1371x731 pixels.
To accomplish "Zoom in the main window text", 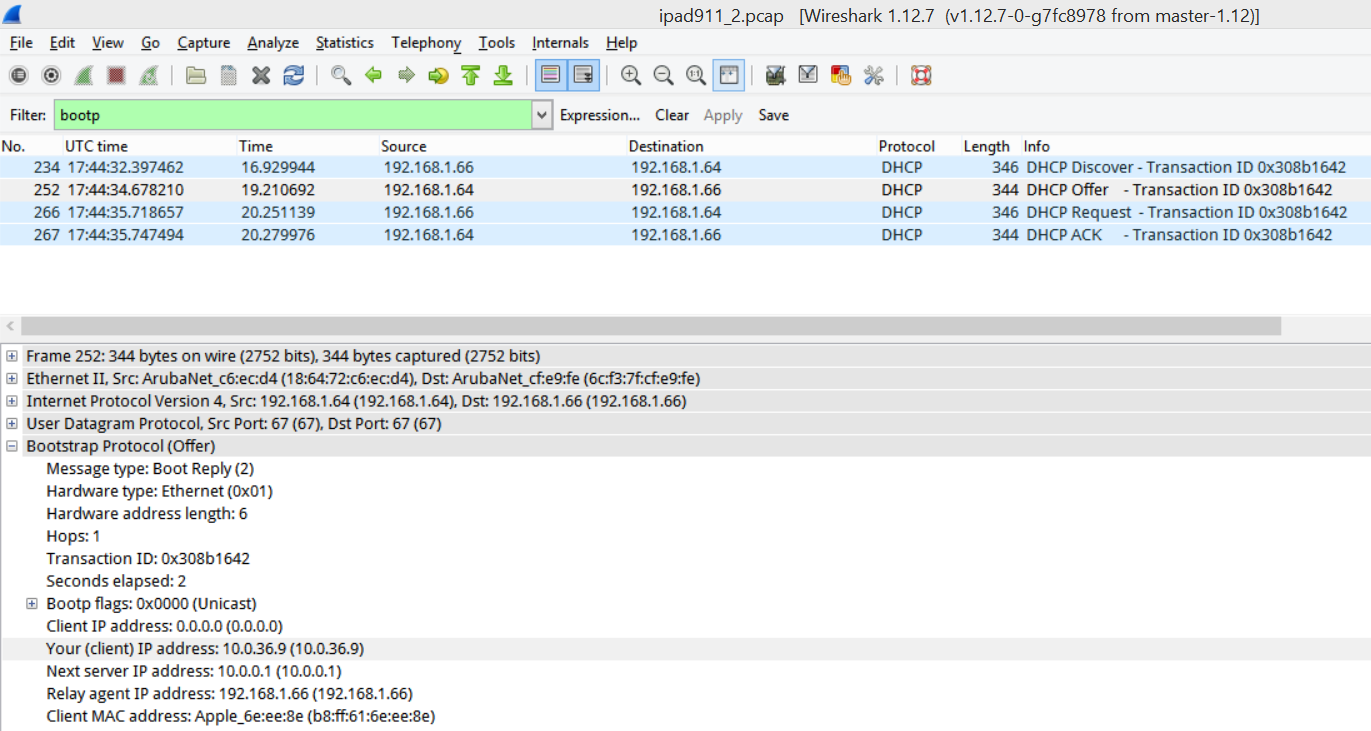I will pyautogui.click(x=631, y=76).
